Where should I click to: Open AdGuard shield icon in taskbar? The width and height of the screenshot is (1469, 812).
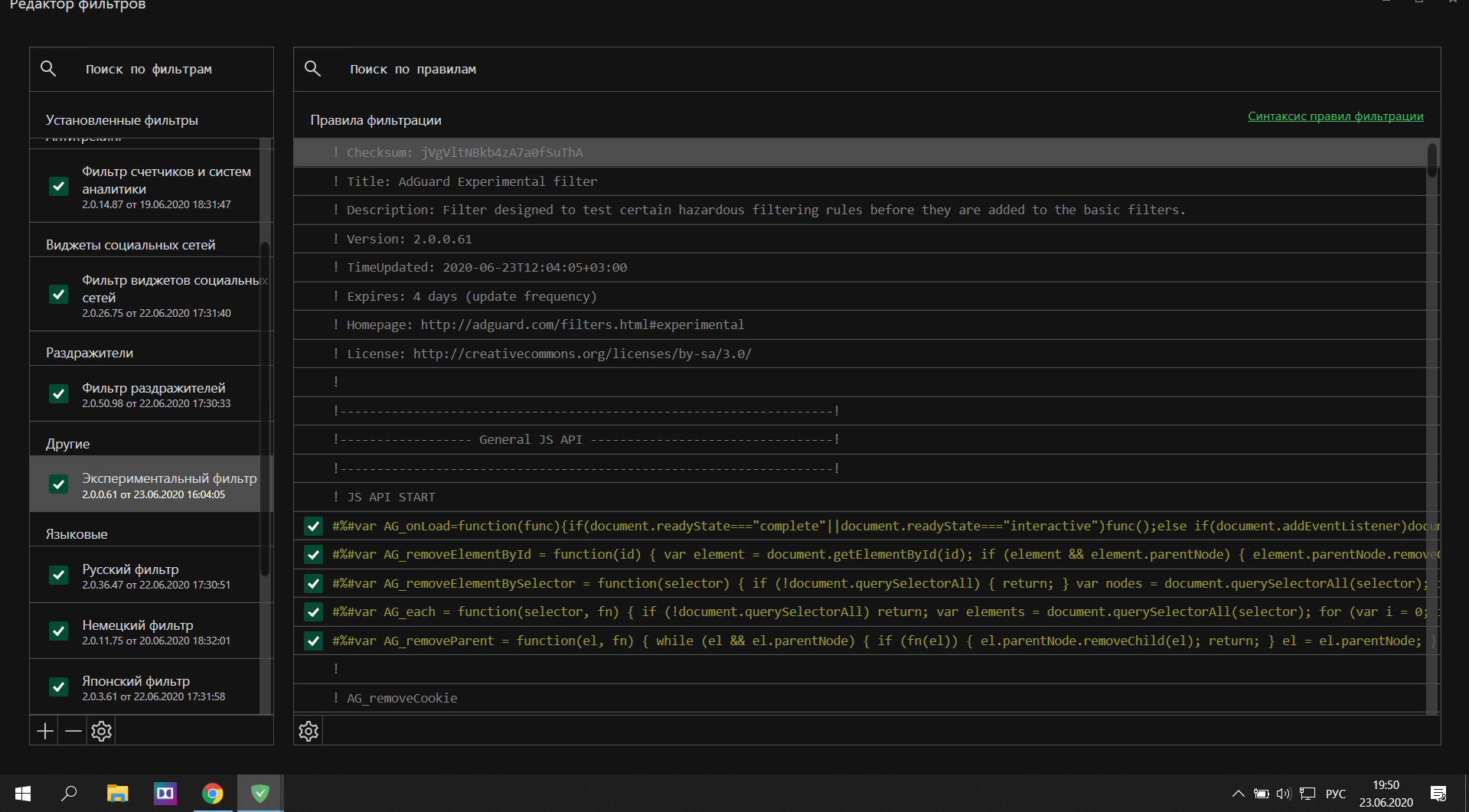tap(260, 794)
